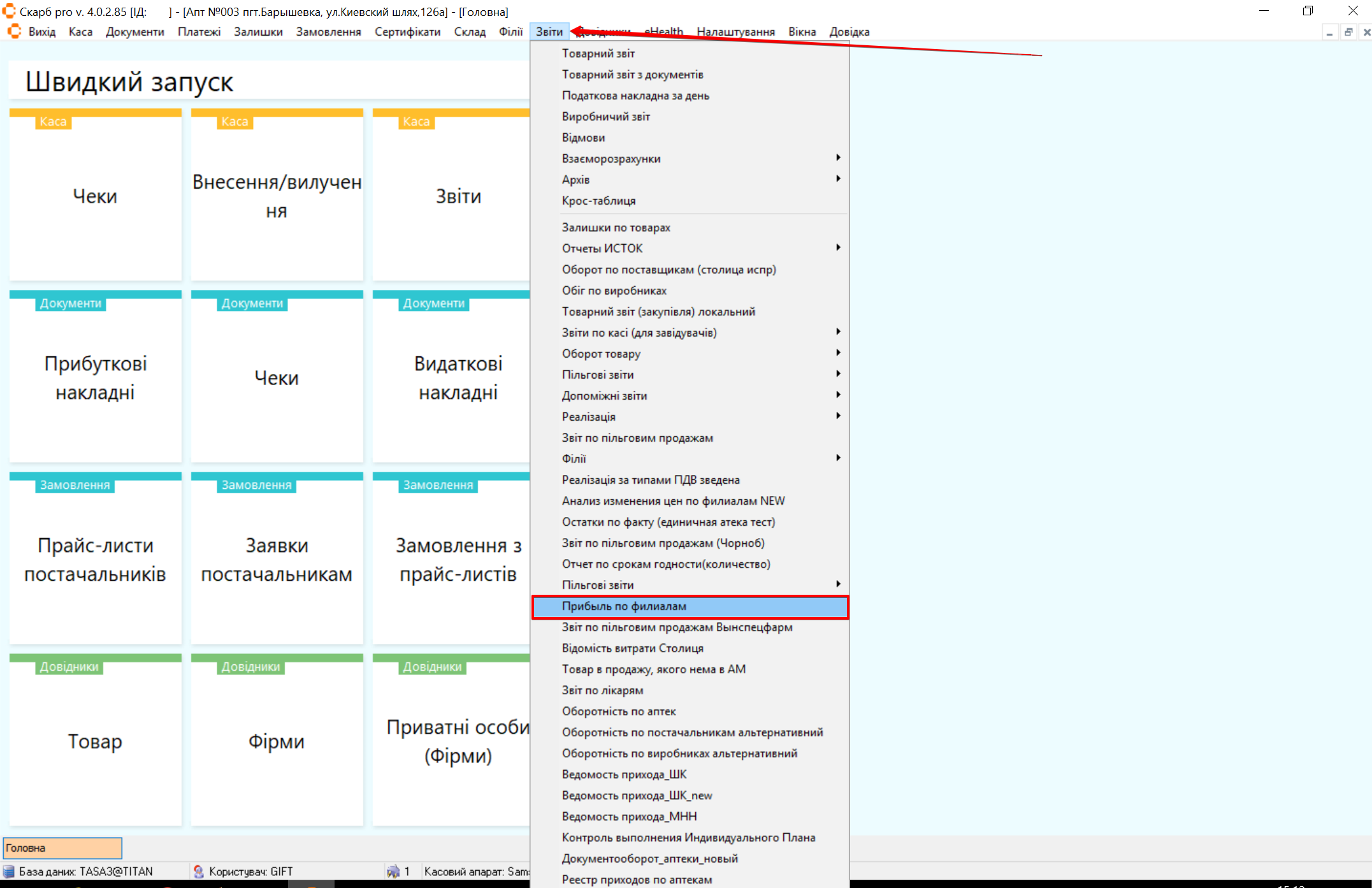Launch the Товар directory tile

point(96,741)
